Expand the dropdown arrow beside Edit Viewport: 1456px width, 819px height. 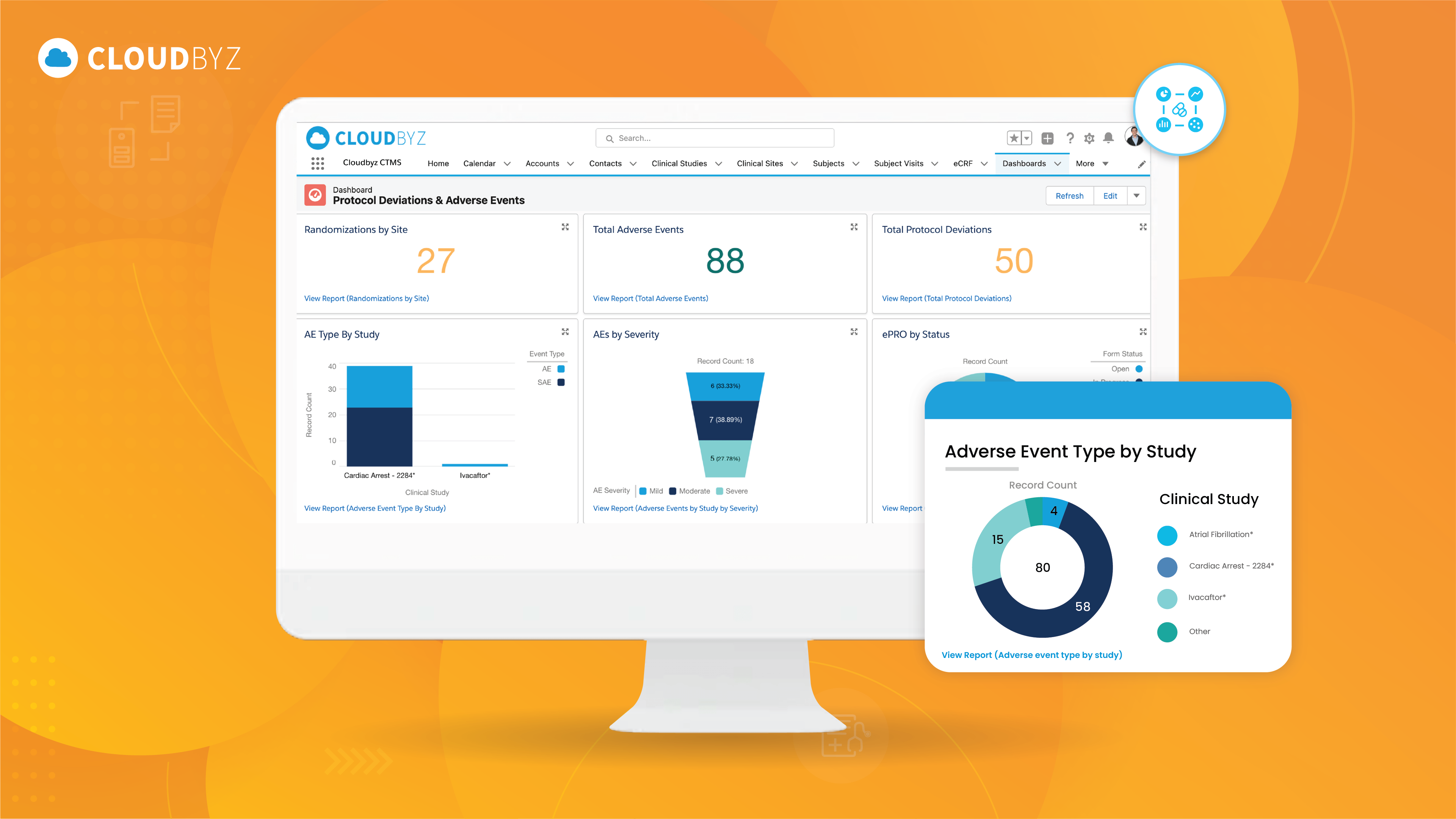[x=1137, y=196]
